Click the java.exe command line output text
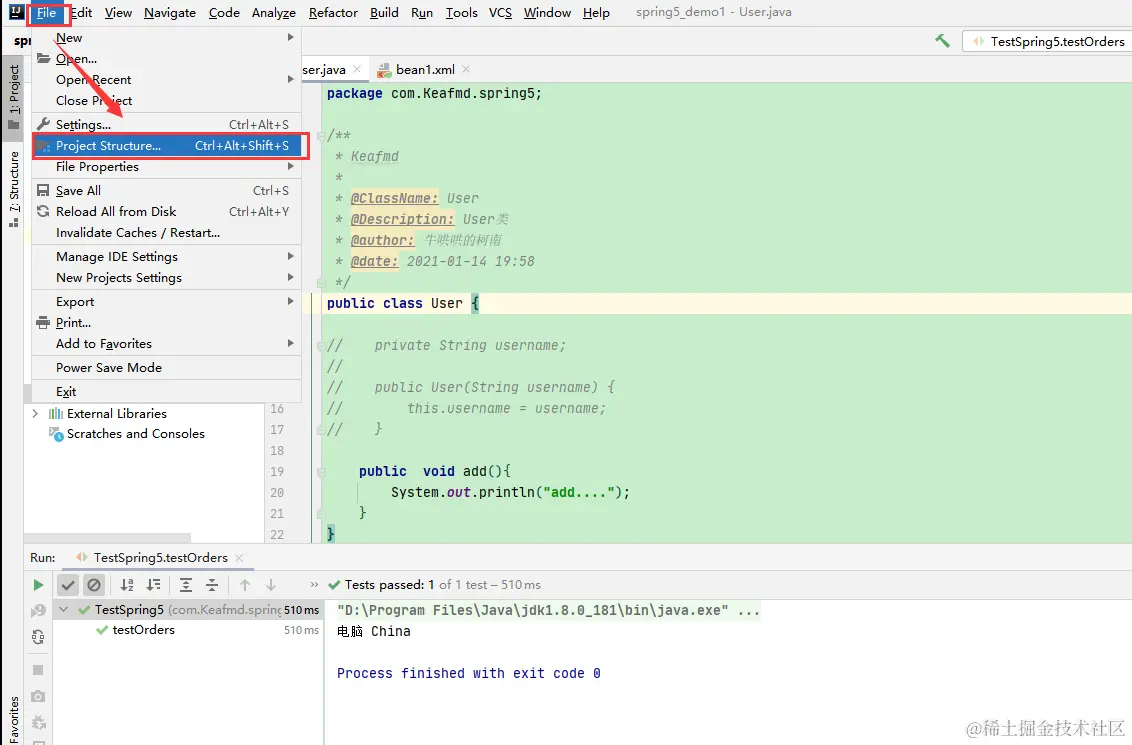 point(548,610)
